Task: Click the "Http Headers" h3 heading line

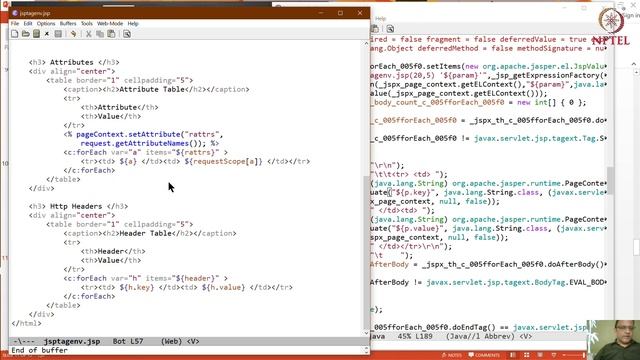Action: pos(78,206)
